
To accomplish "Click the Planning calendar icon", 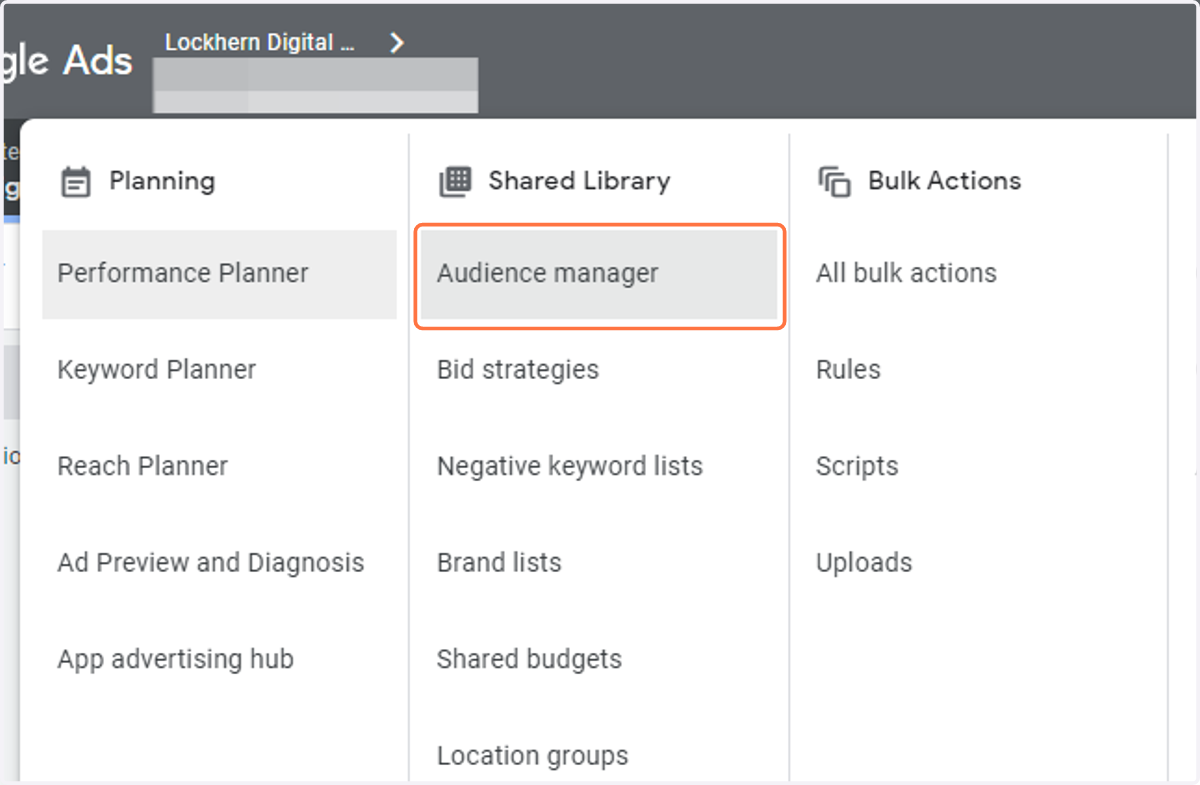I will (x=76, y=182).
